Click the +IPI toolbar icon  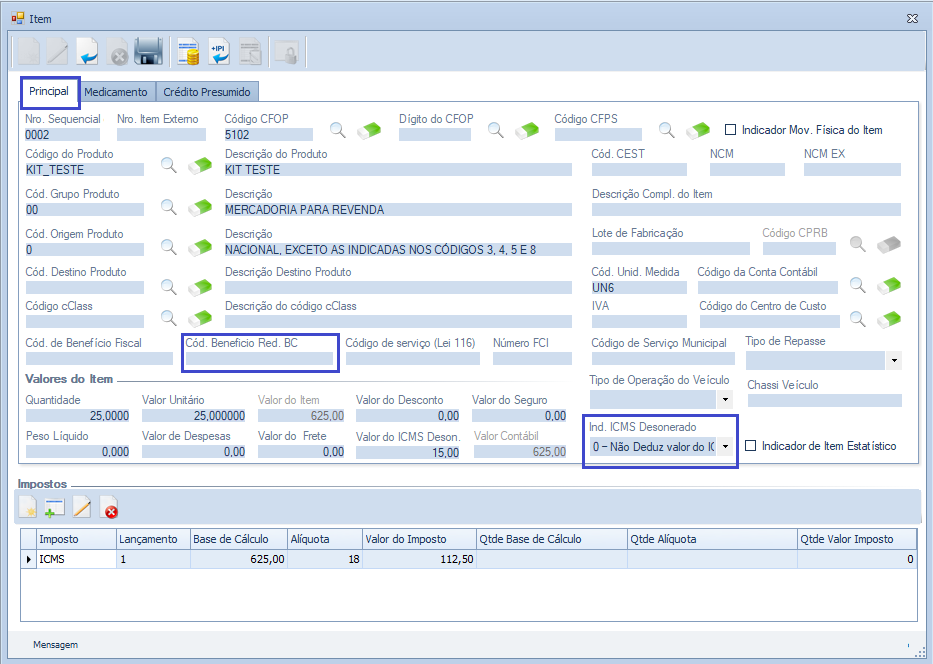pyautogui.click(x=219, y=52)
